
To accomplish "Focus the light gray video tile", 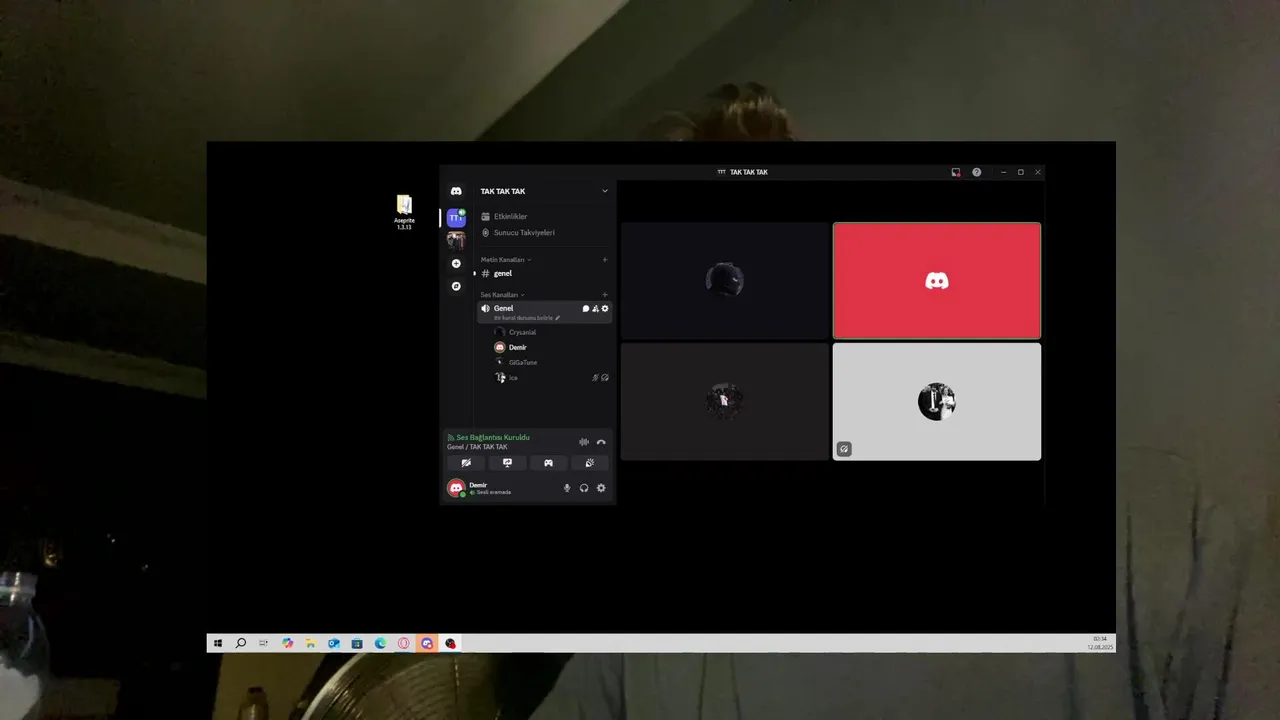I will click(937, 402).
